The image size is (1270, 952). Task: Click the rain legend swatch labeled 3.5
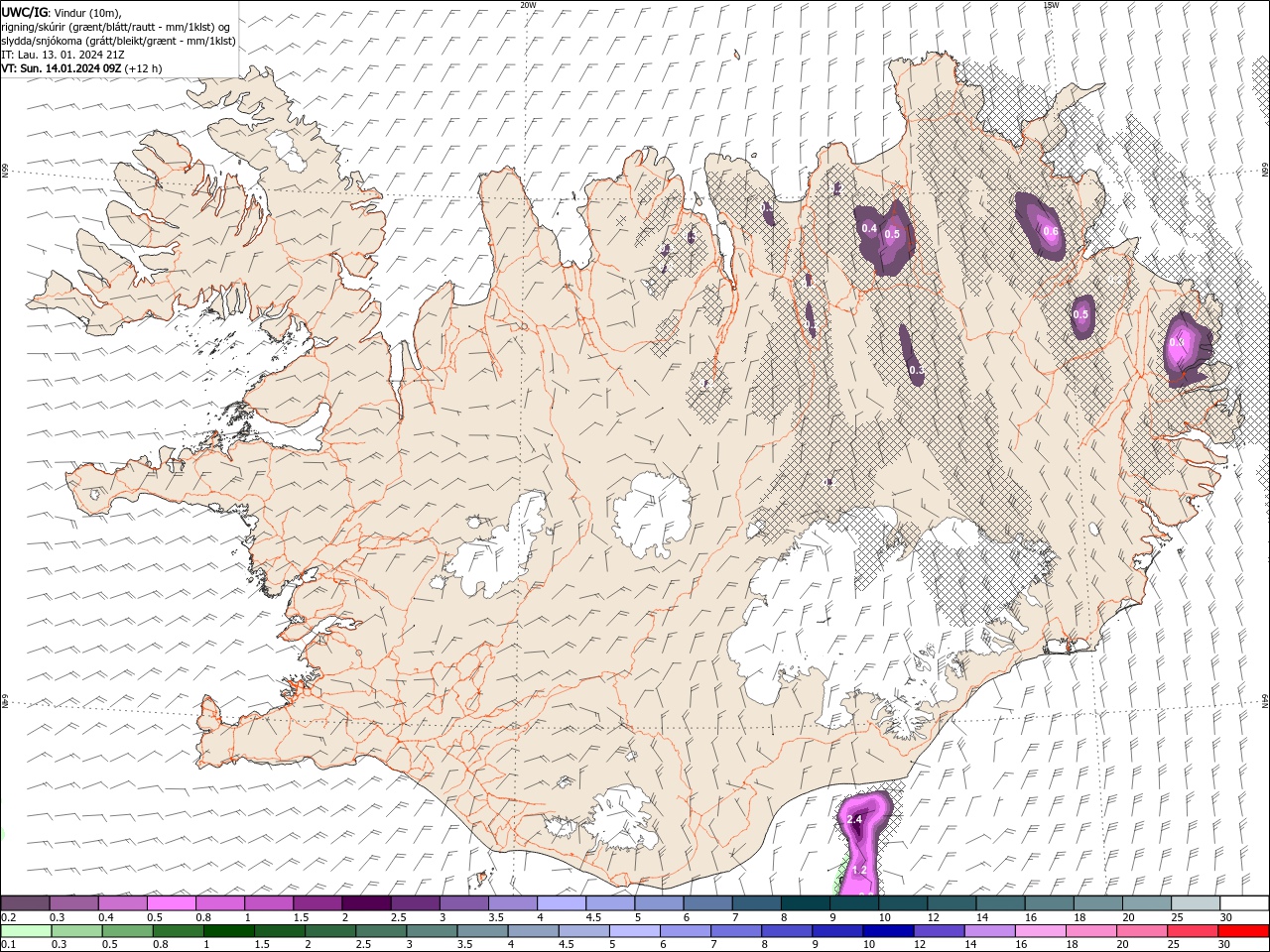click(x=483, y=931)
